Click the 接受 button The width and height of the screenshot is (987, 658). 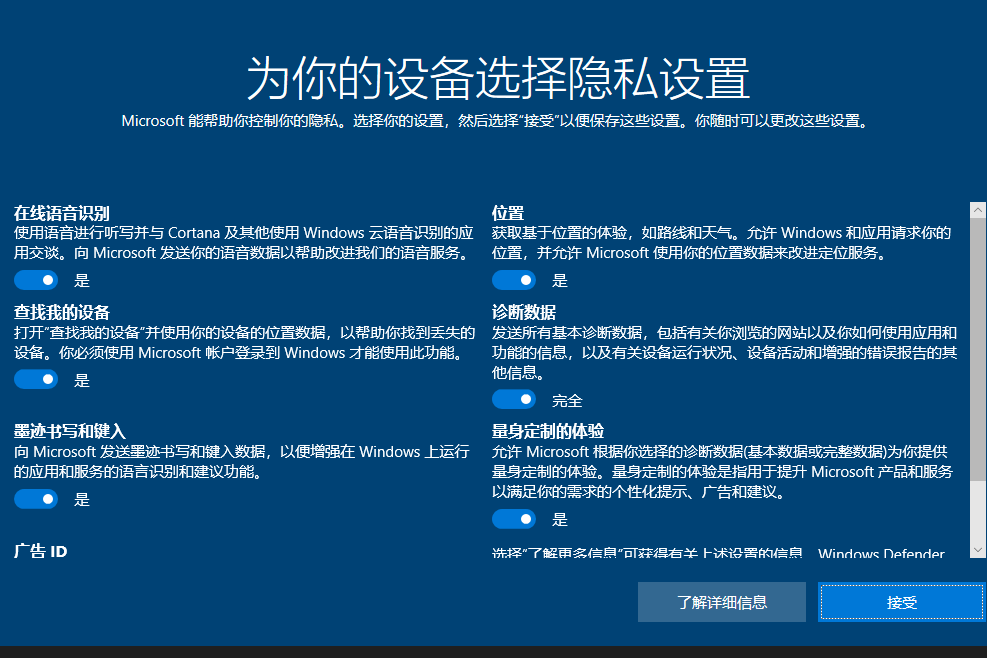901,602
